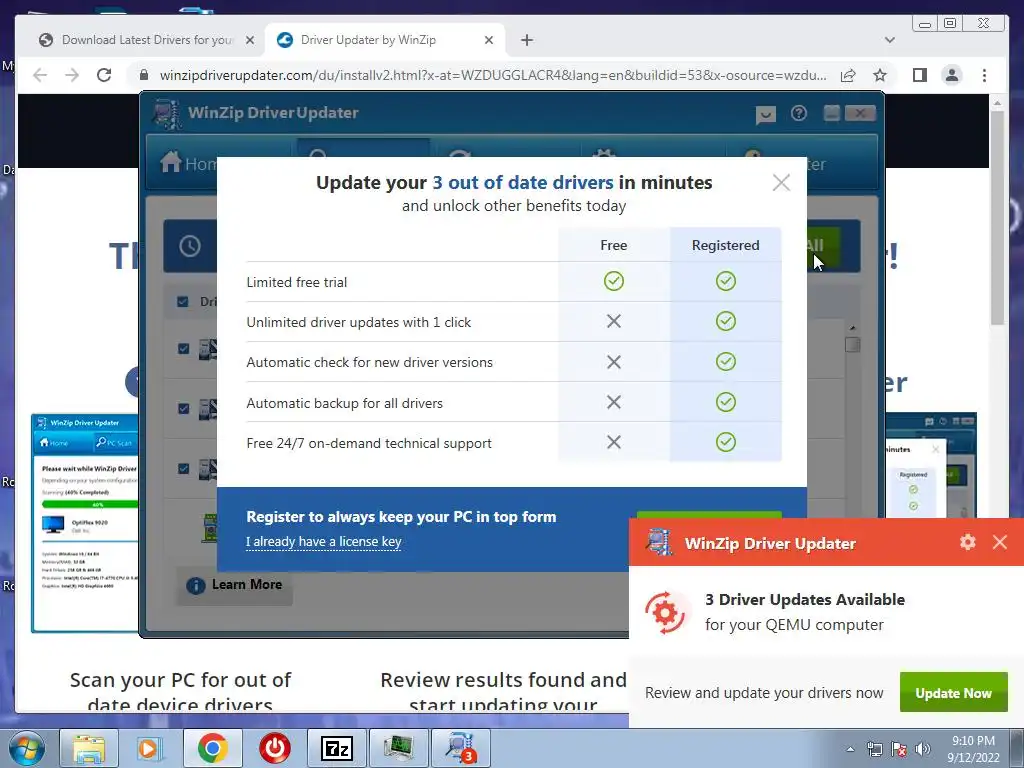The width and height of the screenshot is (1024, 768).
Task: Open Chrome three-dot menu
Action: point(984,75)
